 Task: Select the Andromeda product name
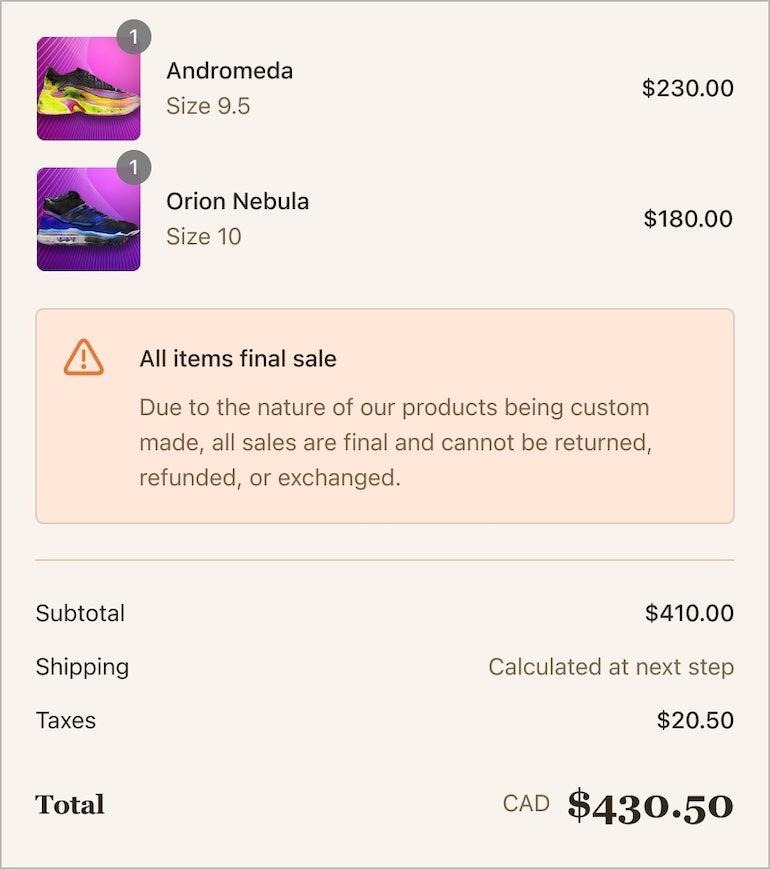(x=229, y=71)
